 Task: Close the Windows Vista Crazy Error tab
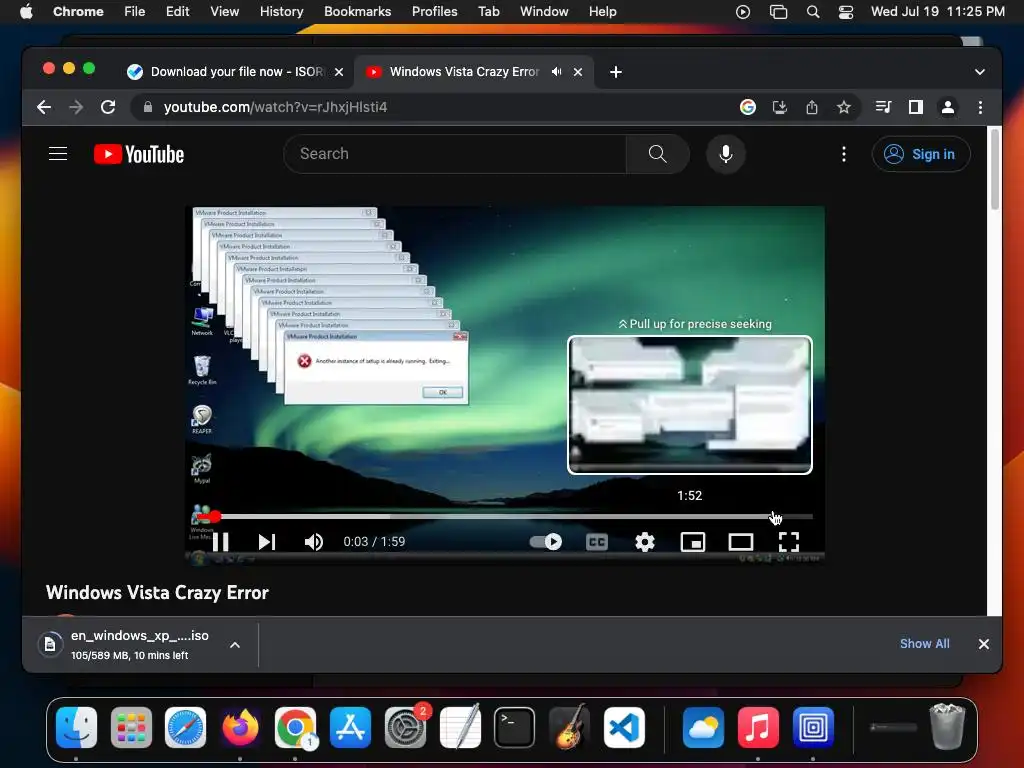(x=578, y=72)
